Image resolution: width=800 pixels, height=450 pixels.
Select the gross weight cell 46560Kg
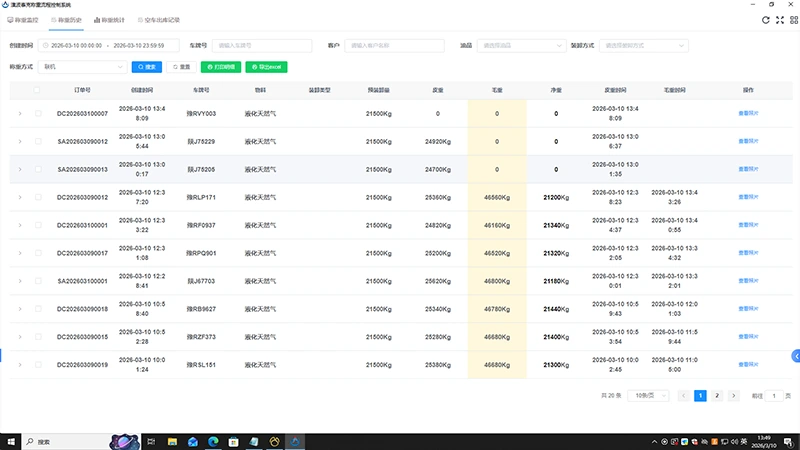click(497, 197)
